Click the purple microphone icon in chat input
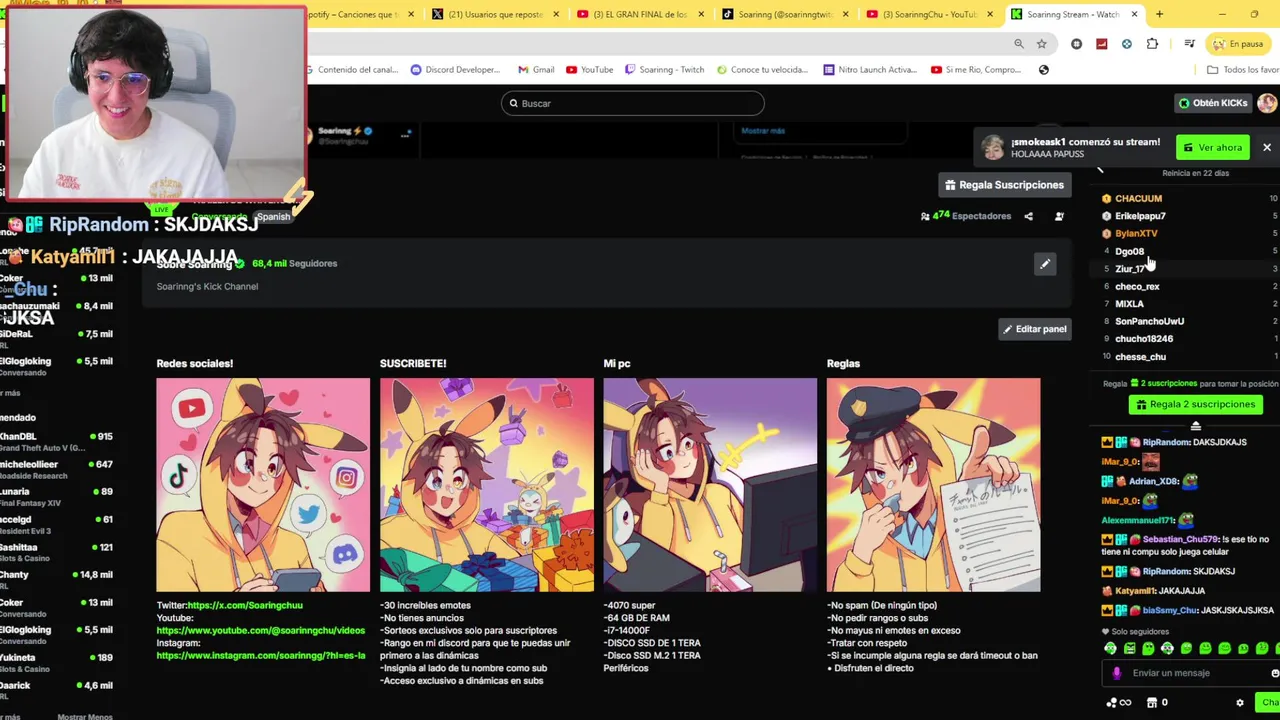 tap(1117, 673)
